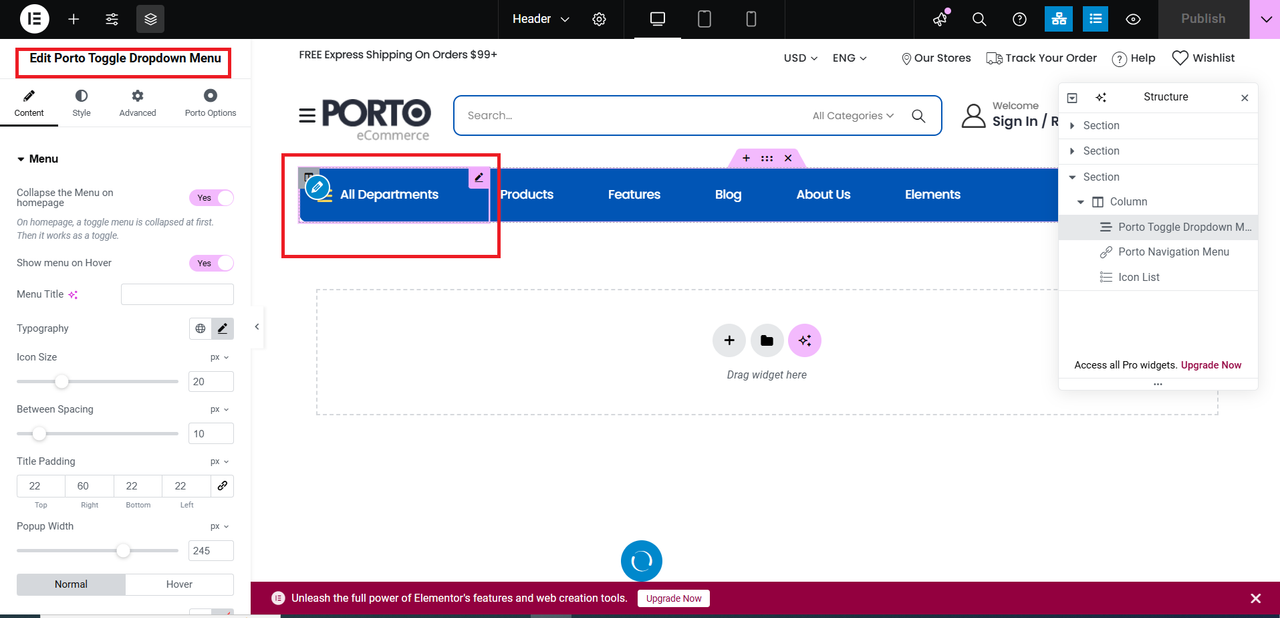Toggle linked values chain icon in Title Padding
Screen dimensions: 1280x618
pos(222,486)
